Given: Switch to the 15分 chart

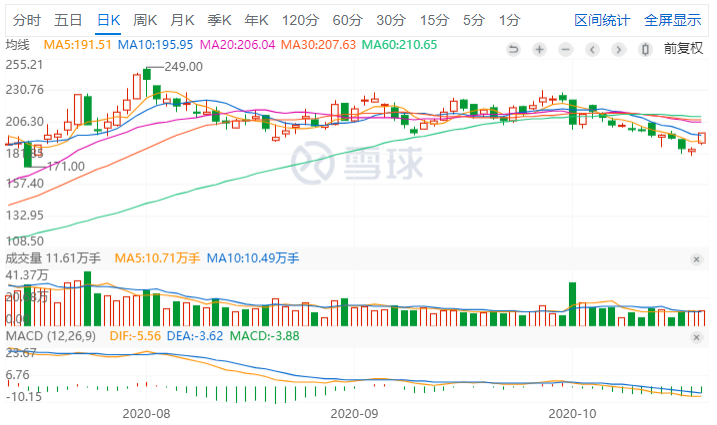Looking at the screenshot, I should (x=434, y=20).
